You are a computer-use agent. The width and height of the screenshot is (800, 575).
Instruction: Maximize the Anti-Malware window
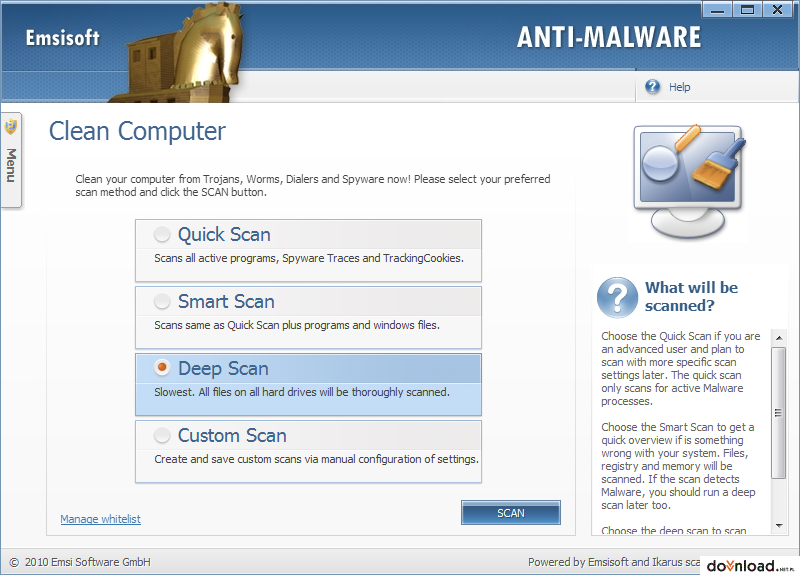(747, 10)
